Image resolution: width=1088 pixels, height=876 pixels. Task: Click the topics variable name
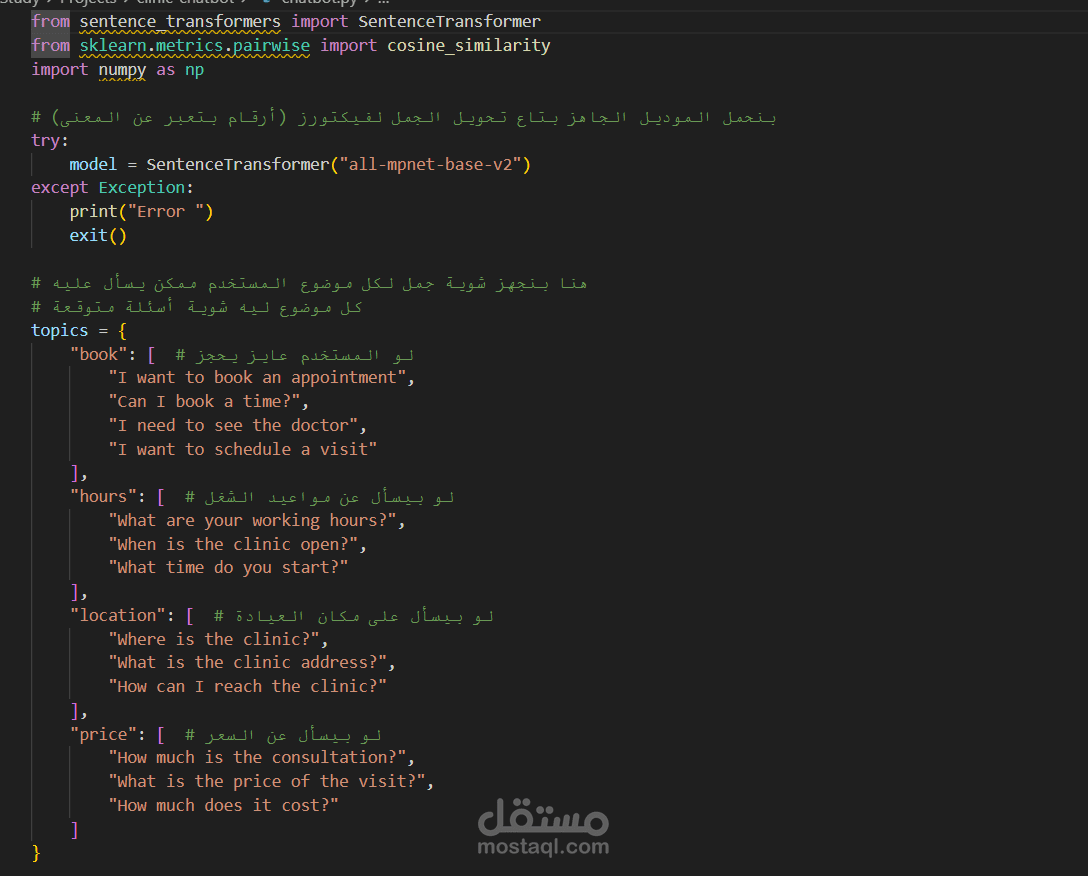(x=60, y=331)
